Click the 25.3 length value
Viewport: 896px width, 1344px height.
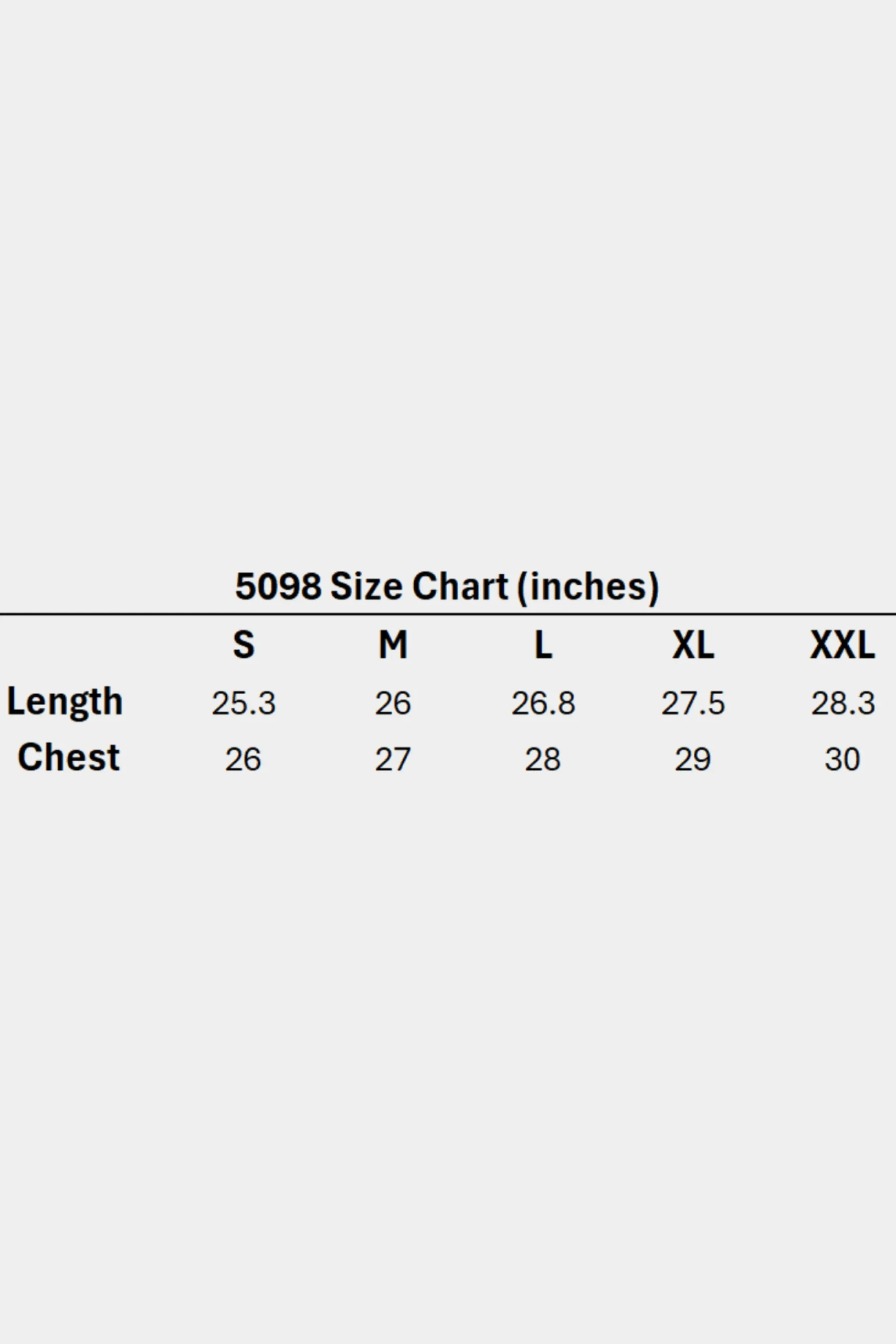point(244,703)
